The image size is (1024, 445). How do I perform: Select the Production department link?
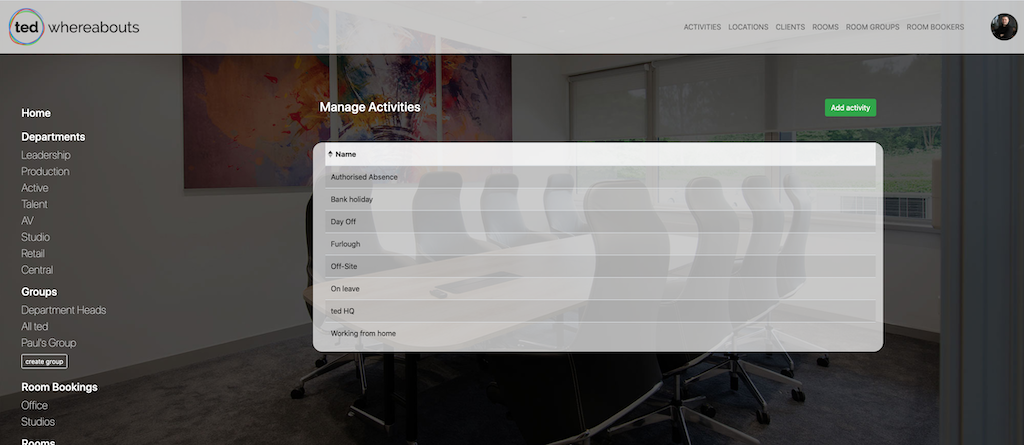(x=45, y=172)
